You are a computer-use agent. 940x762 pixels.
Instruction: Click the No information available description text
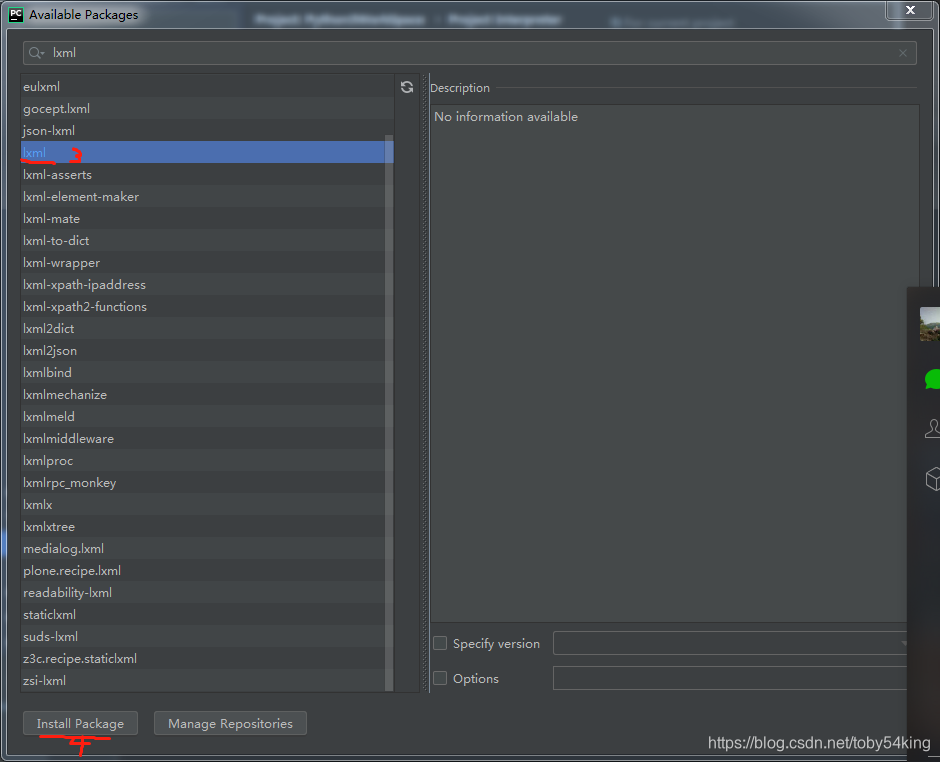[506, 116]
